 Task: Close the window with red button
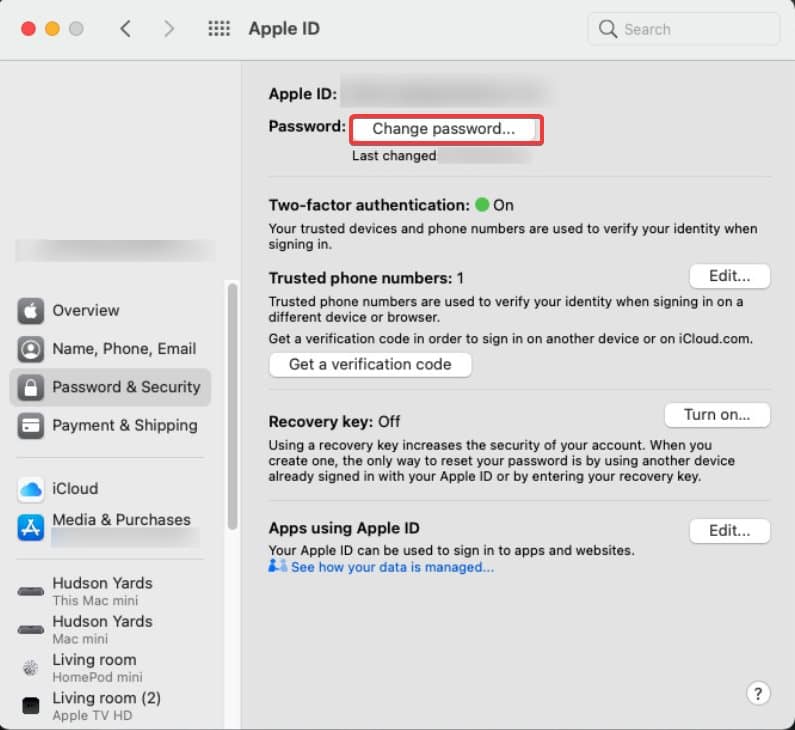[28, 29]
